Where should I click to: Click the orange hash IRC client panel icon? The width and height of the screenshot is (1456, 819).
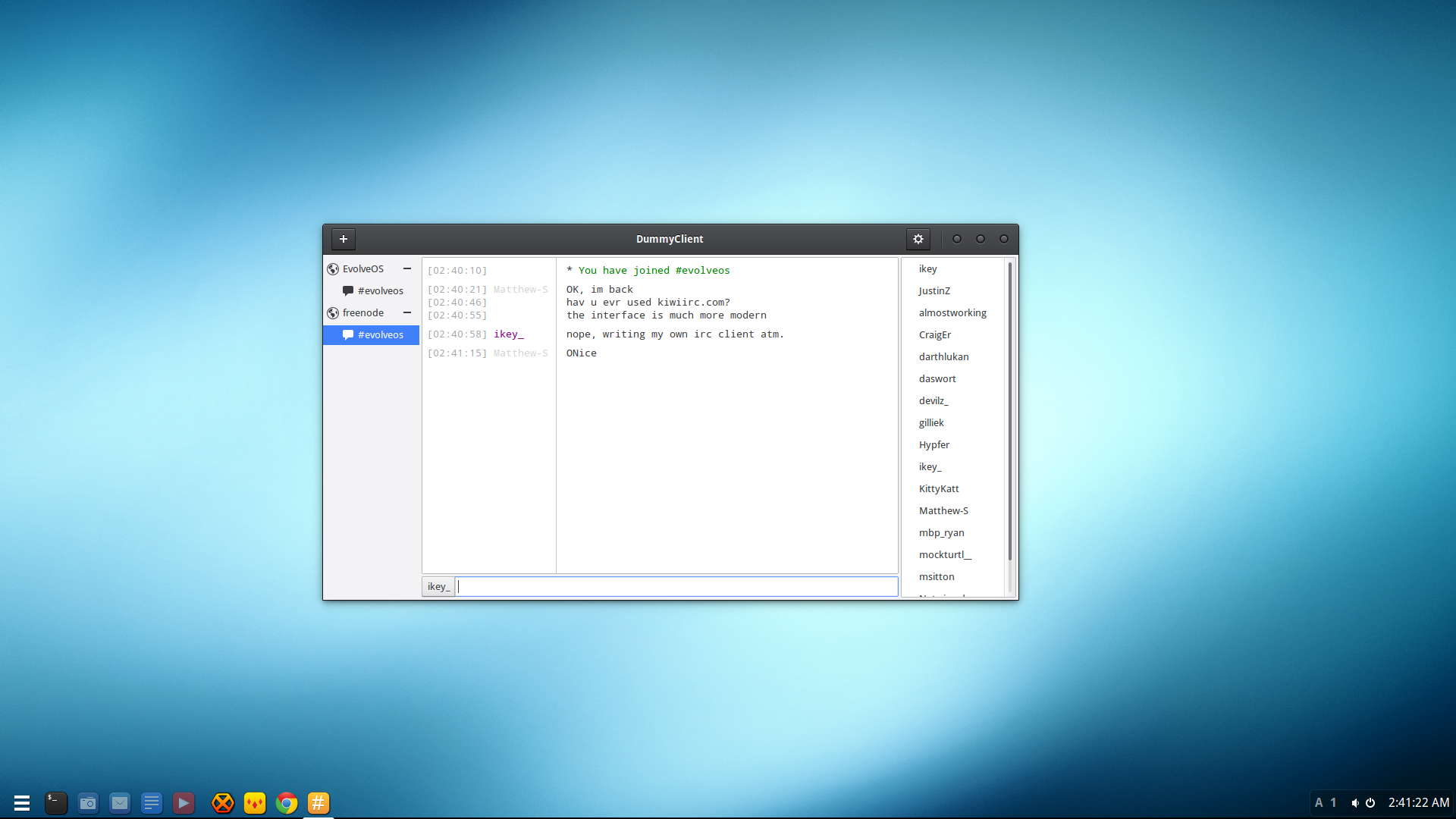(318, 803)
